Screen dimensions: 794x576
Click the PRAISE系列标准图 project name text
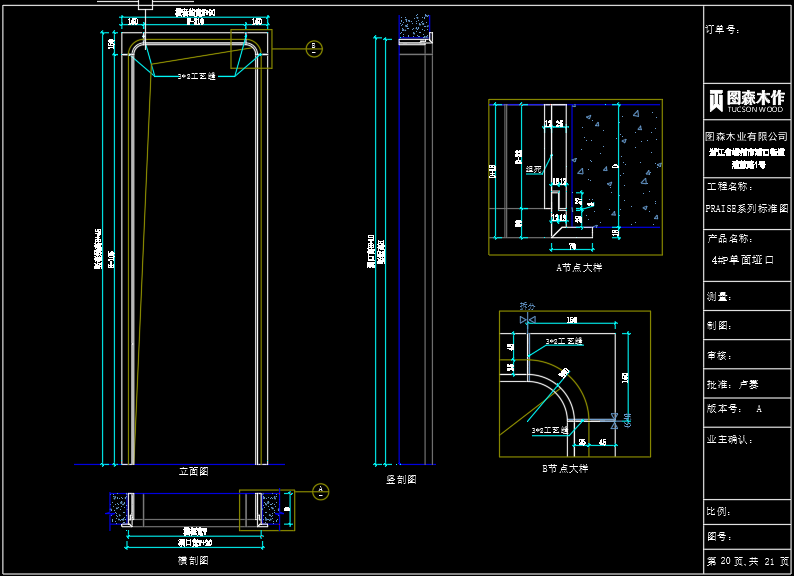(747, 209)
